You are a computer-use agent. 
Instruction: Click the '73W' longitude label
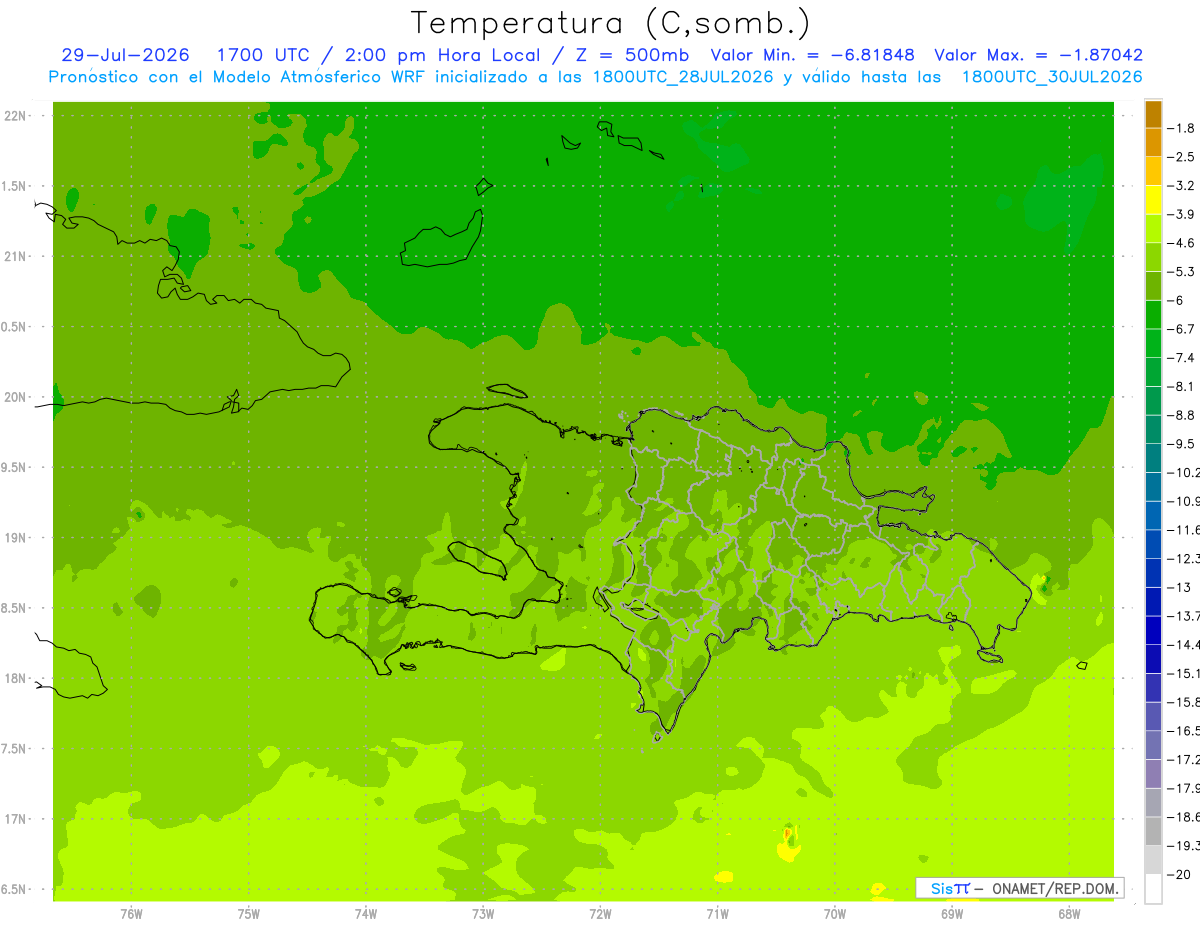483,914
